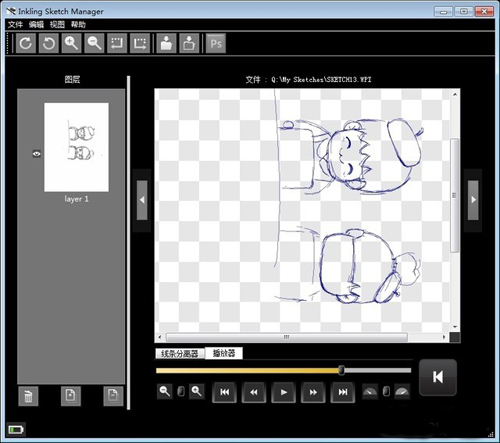Click the yellow playback progress slider handle

[x=341, y=370]
